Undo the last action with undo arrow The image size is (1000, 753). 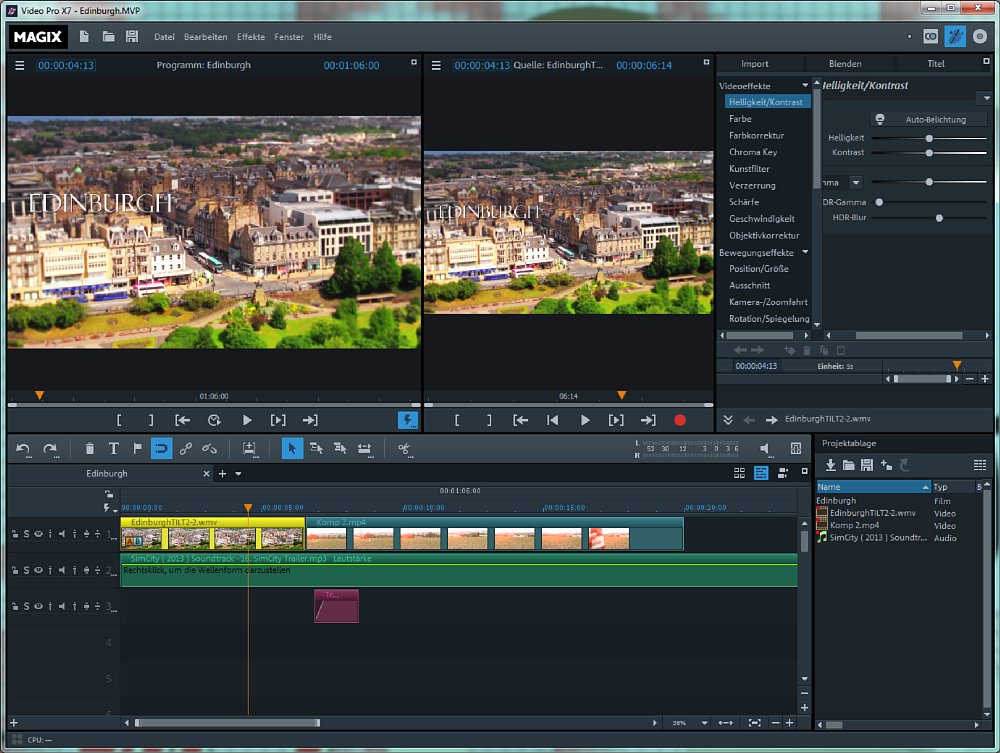tap(23, 449)
